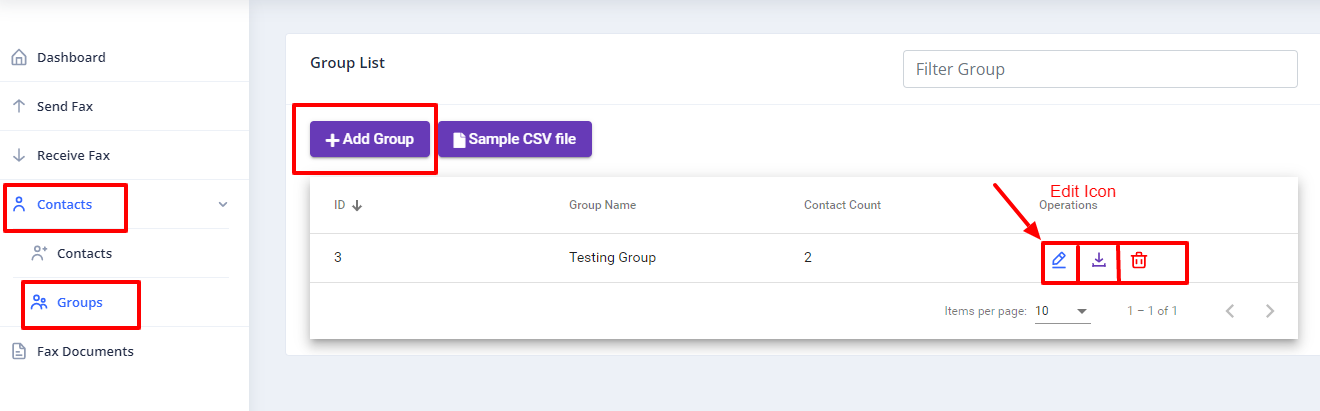Screen dimensions: 1320x411
Task: Click the Add Group button
Action: pos(370,139)
